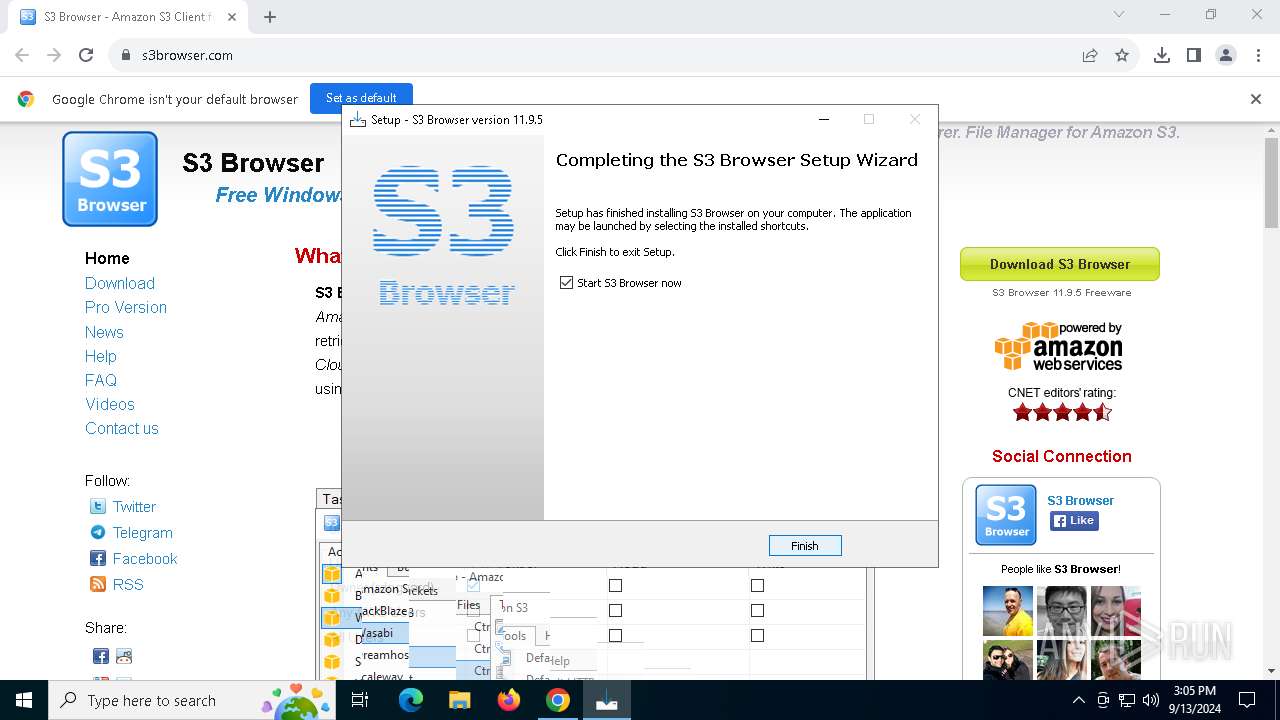Tick the first unchecked box in webpage table
Image resolution: width=1280 pixels, height=720 pixels.
point(615,585)
